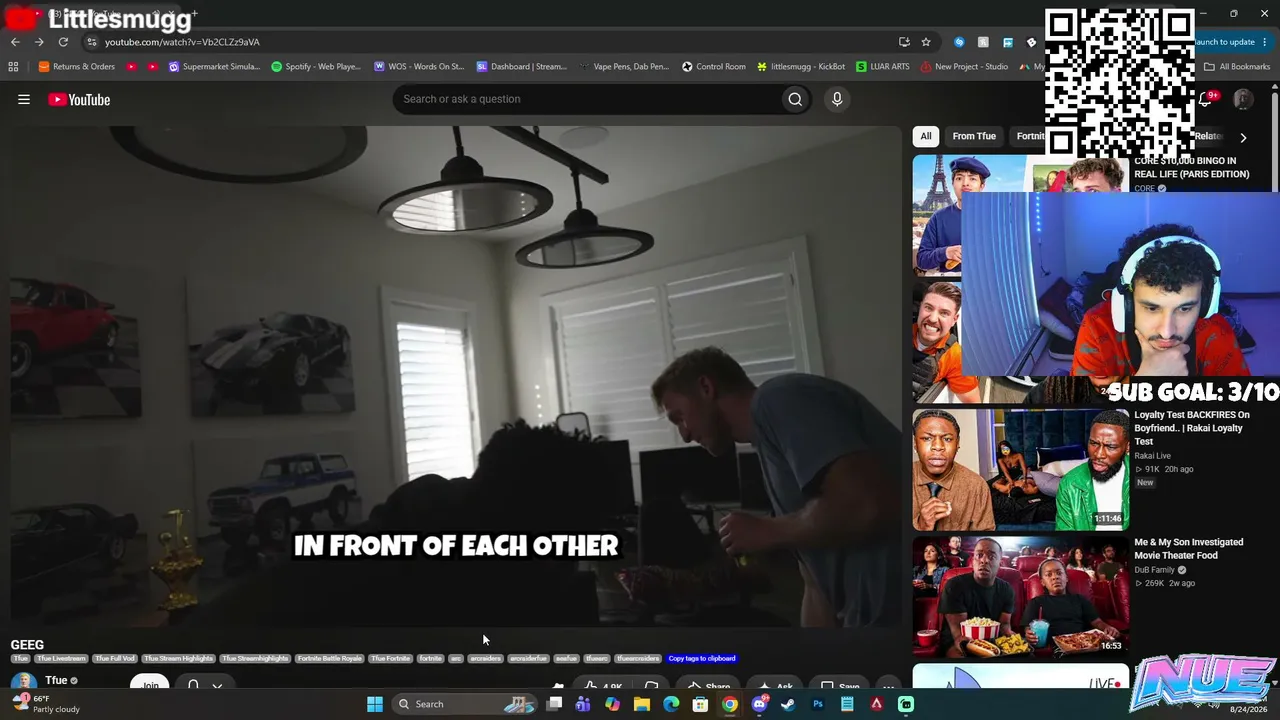
Task: Click the Fortnite Battle Royale tag
Action: point(330,658)
